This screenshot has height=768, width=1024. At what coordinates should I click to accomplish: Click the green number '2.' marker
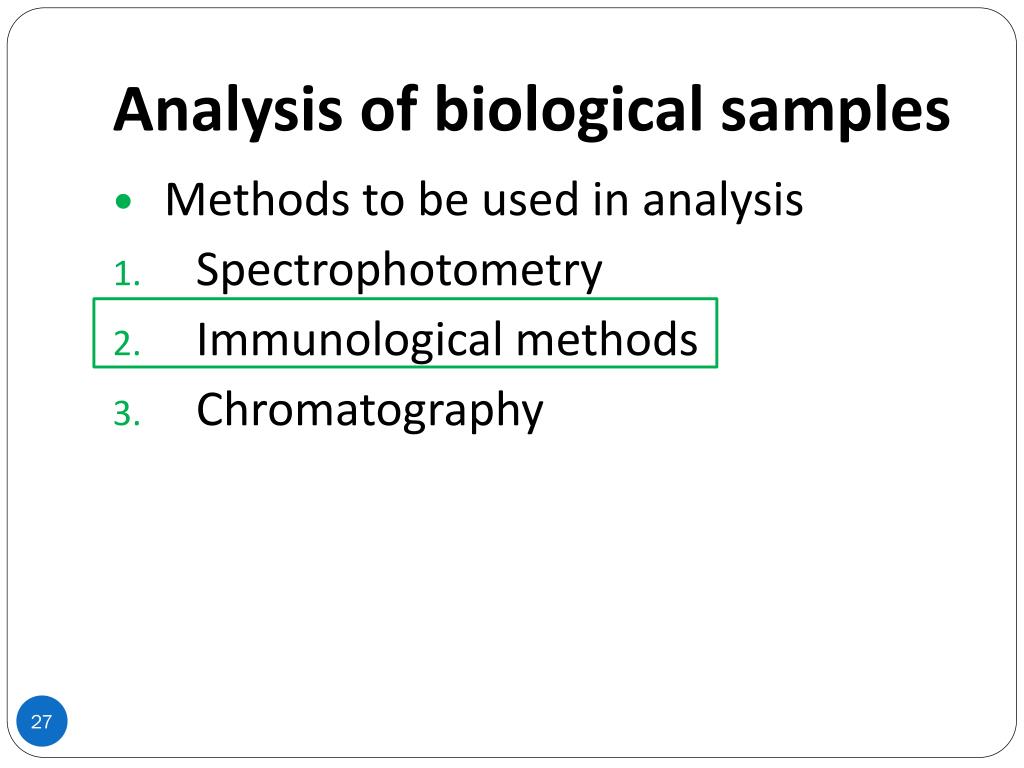127,344
